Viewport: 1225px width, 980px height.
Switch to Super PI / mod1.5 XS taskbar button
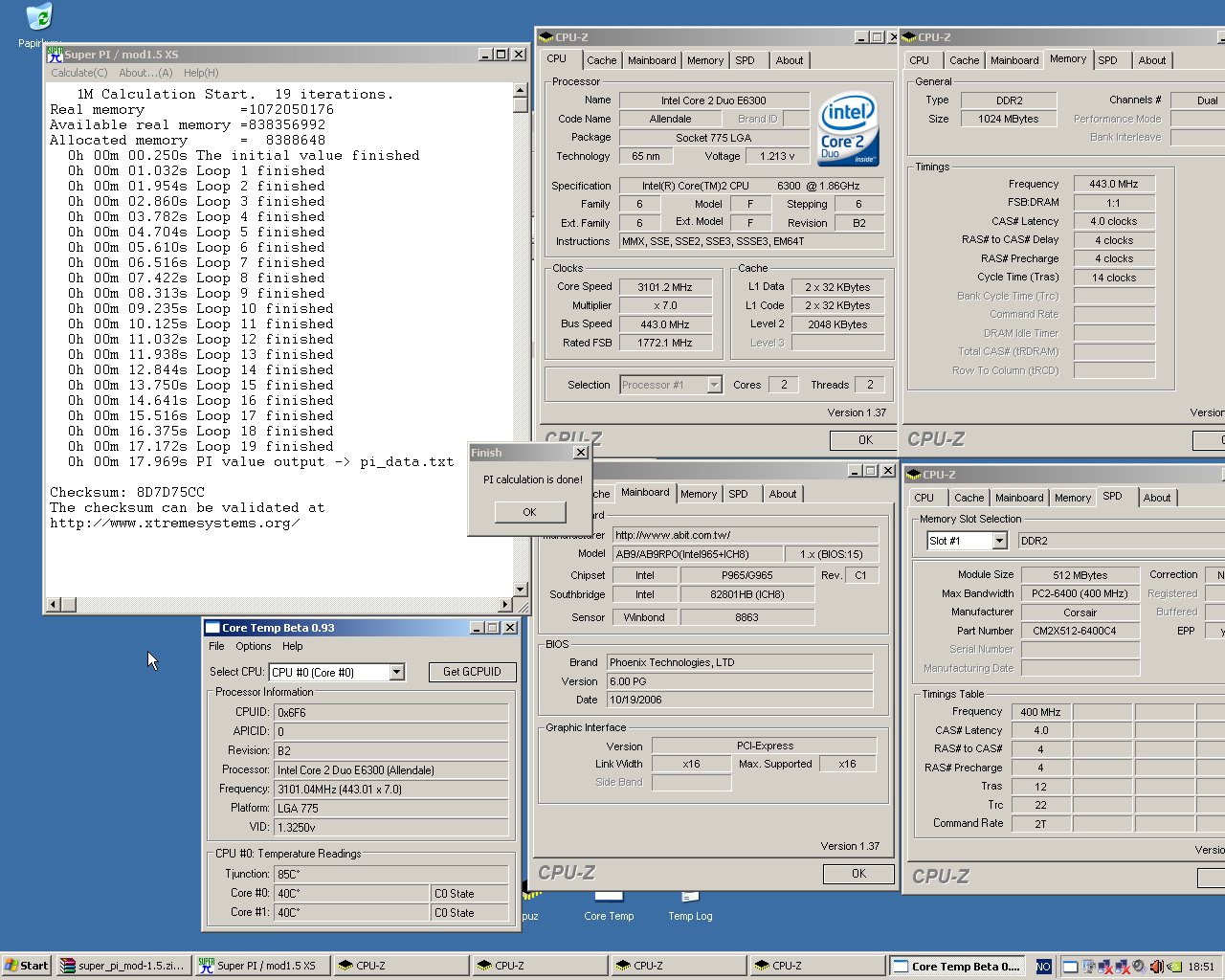[261, 966]
